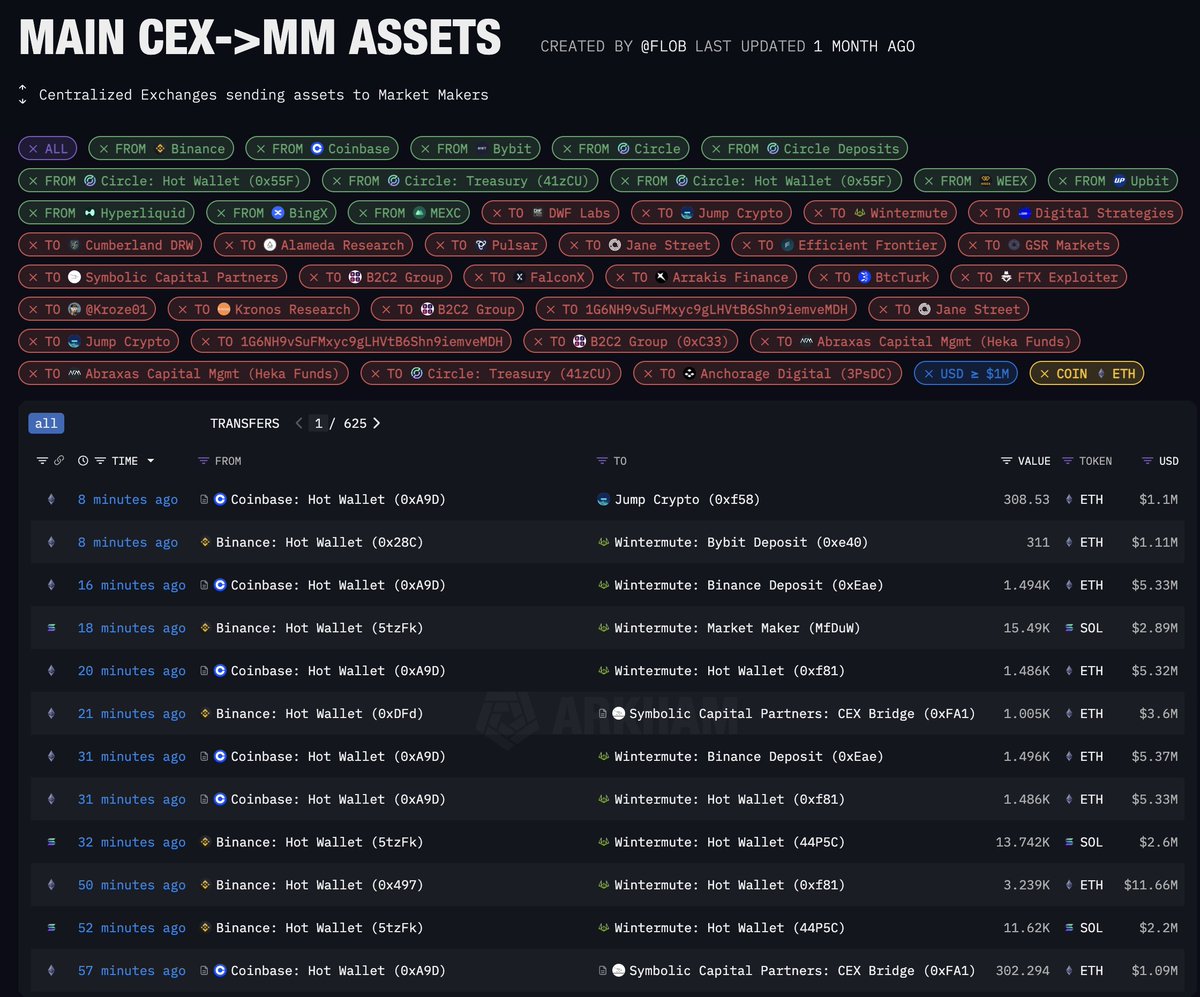Click the Coinbase logo in the 57 minutes ago row
The height and width of the screenshot is (997, 1200).
(x=221, y=970)
